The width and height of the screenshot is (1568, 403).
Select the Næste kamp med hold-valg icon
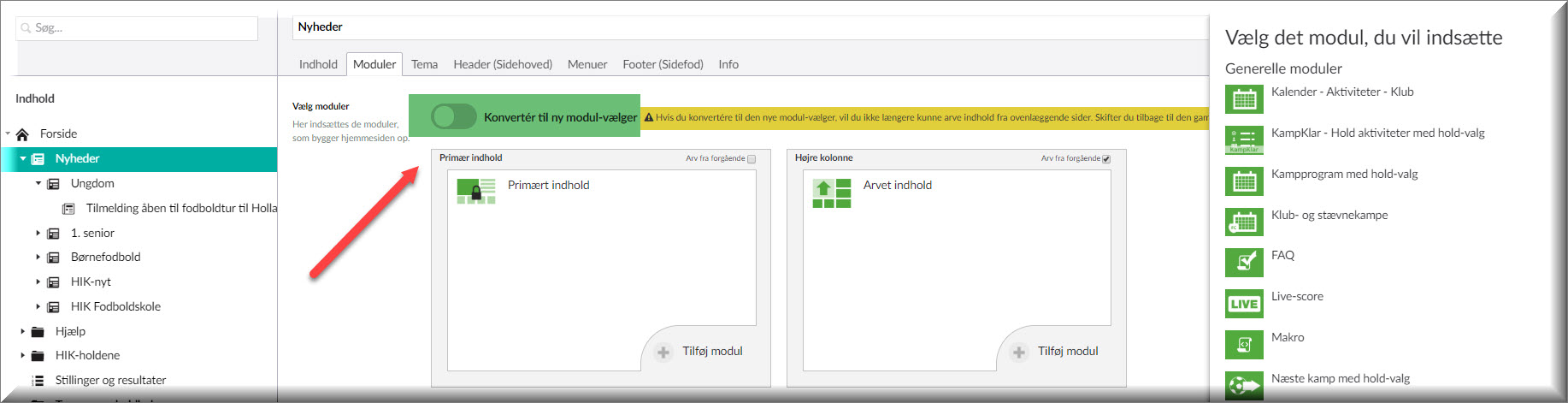(x=1244, y=385)
